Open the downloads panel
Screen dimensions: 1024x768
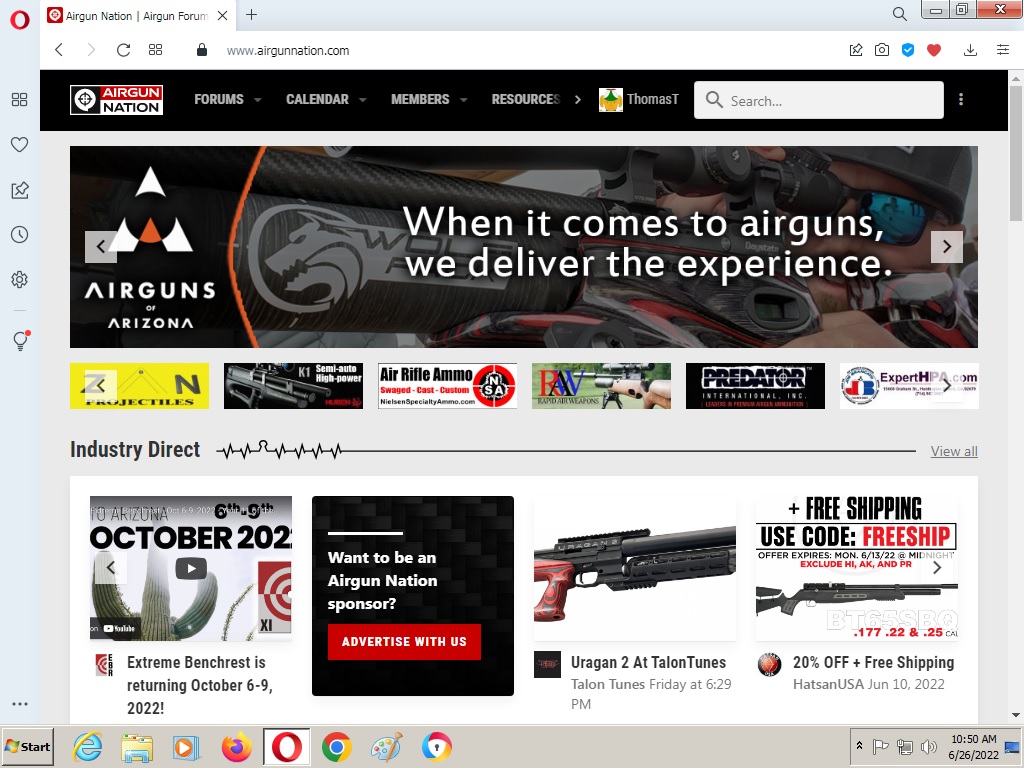point(970,50)
